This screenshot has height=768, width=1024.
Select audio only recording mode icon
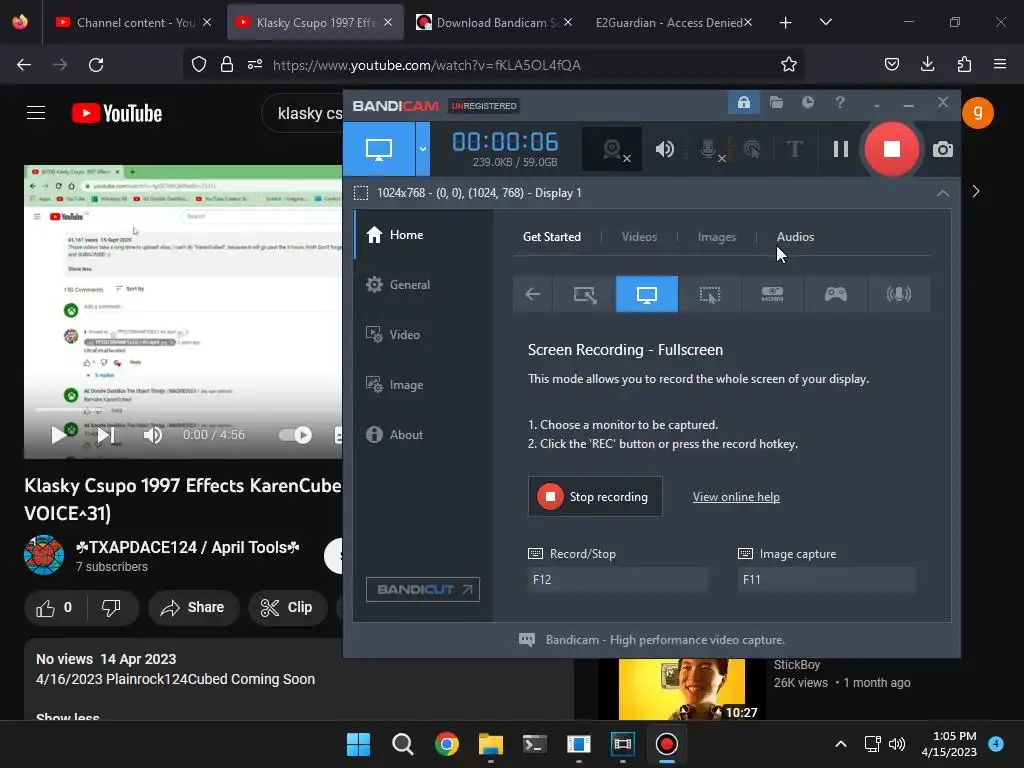[x=899, y=294]
